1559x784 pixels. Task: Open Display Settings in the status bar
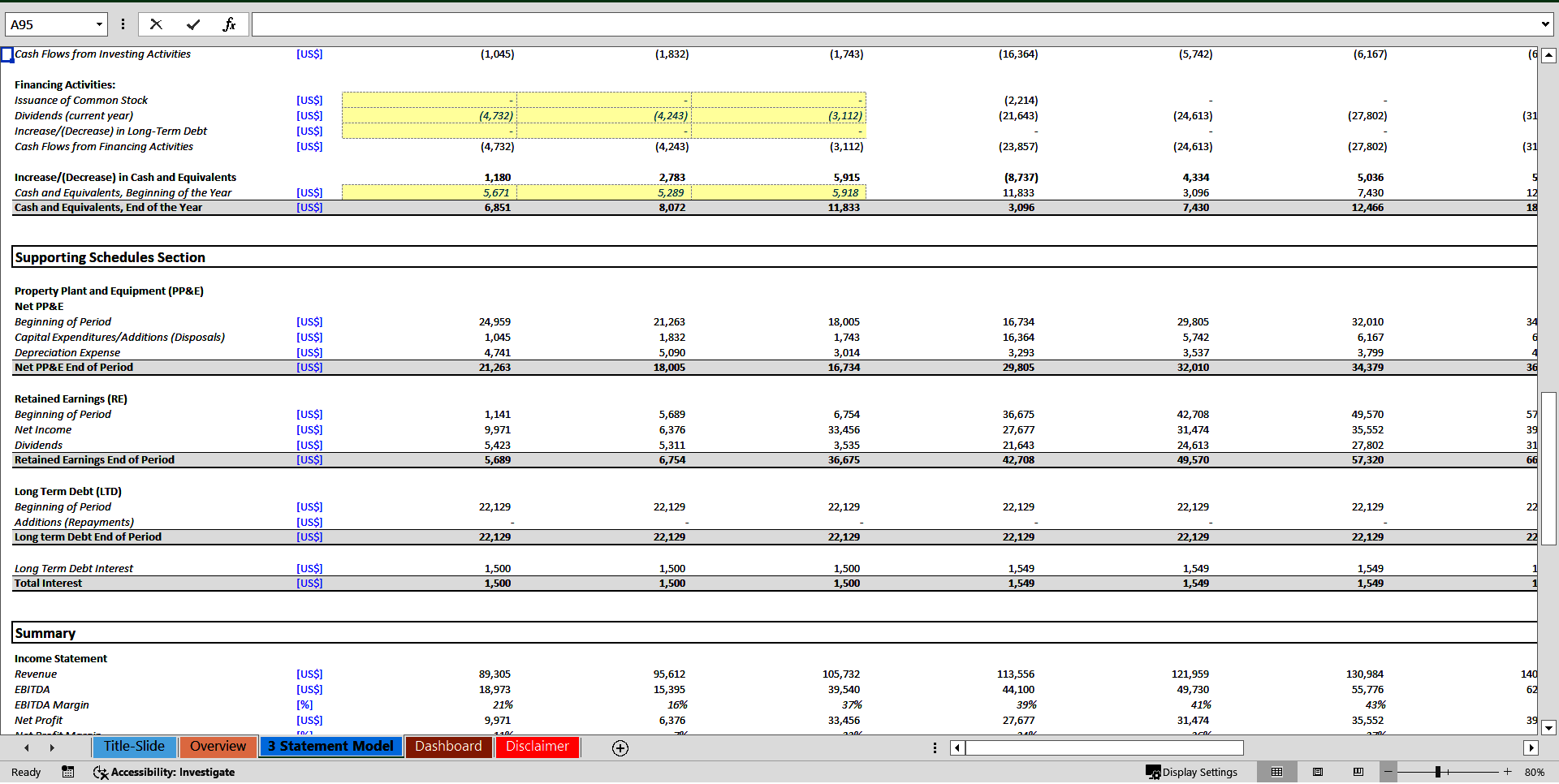click(x=1192, y=772)
